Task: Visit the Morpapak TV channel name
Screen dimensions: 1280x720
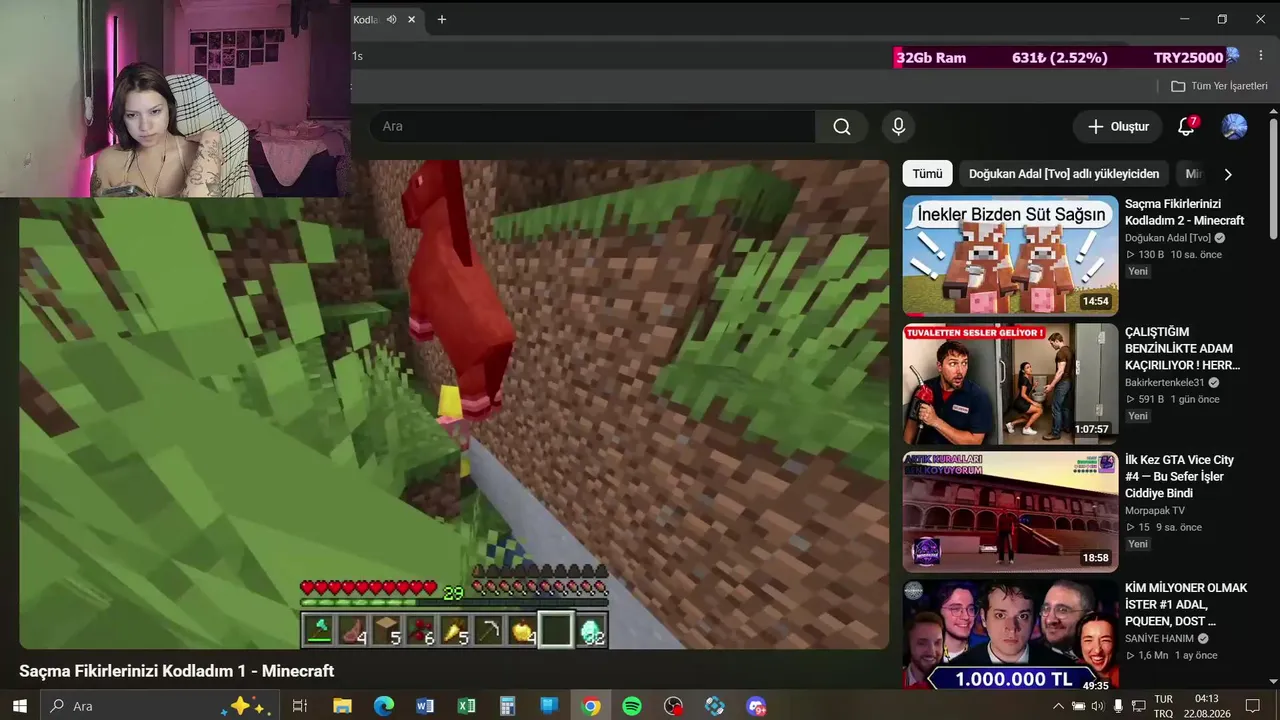Action: click(1155, 511)
